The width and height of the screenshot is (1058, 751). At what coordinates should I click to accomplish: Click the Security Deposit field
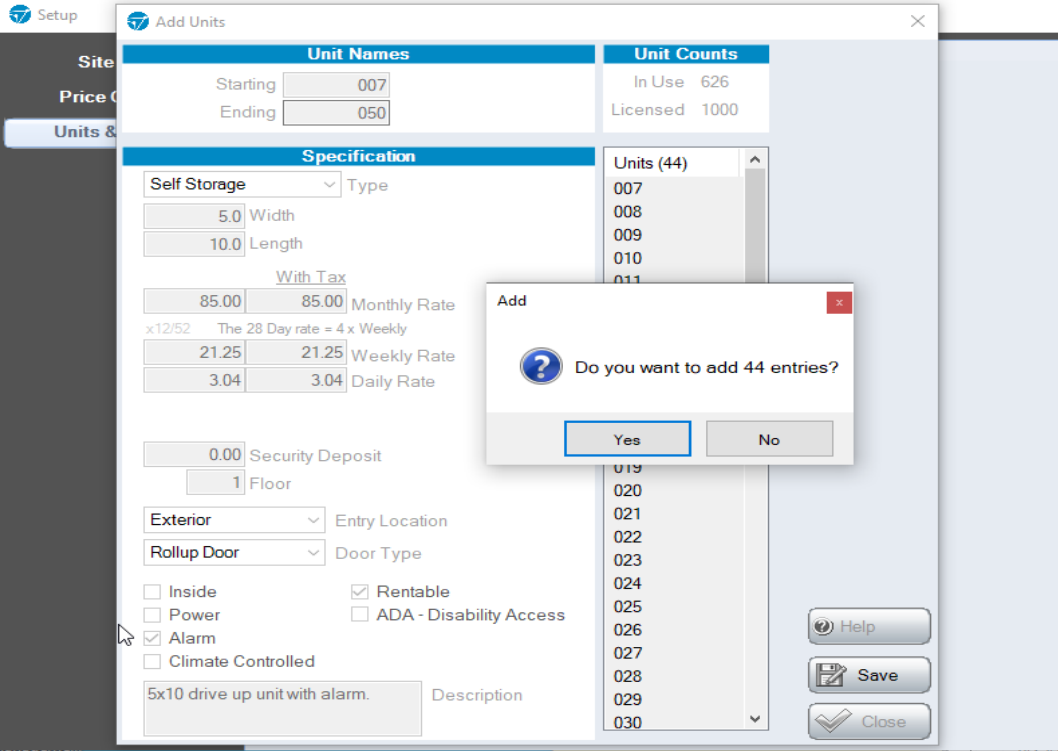194,455
